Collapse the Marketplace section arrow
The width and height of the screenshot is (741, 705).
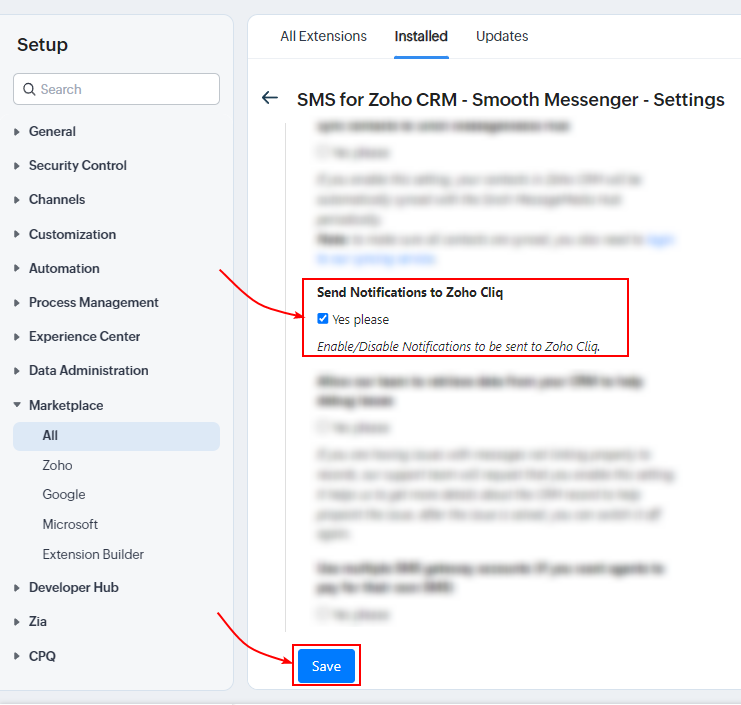click(x=17, y=404)
